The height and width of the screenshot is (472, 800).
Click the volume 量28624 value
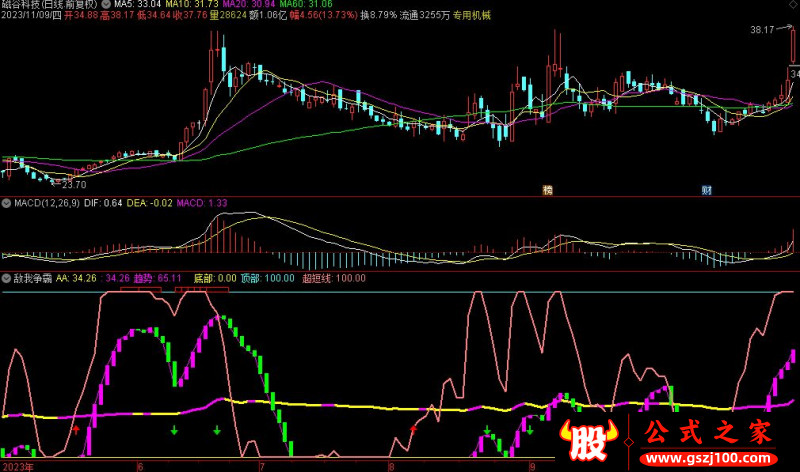coord(228,15)
